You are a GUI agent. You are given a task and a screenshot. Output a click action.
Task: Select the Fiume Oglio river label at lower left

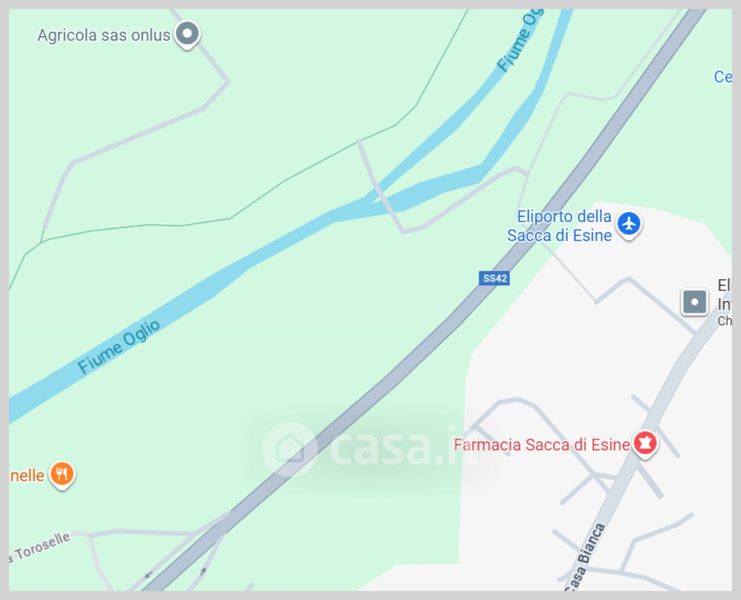click(119, 347)
